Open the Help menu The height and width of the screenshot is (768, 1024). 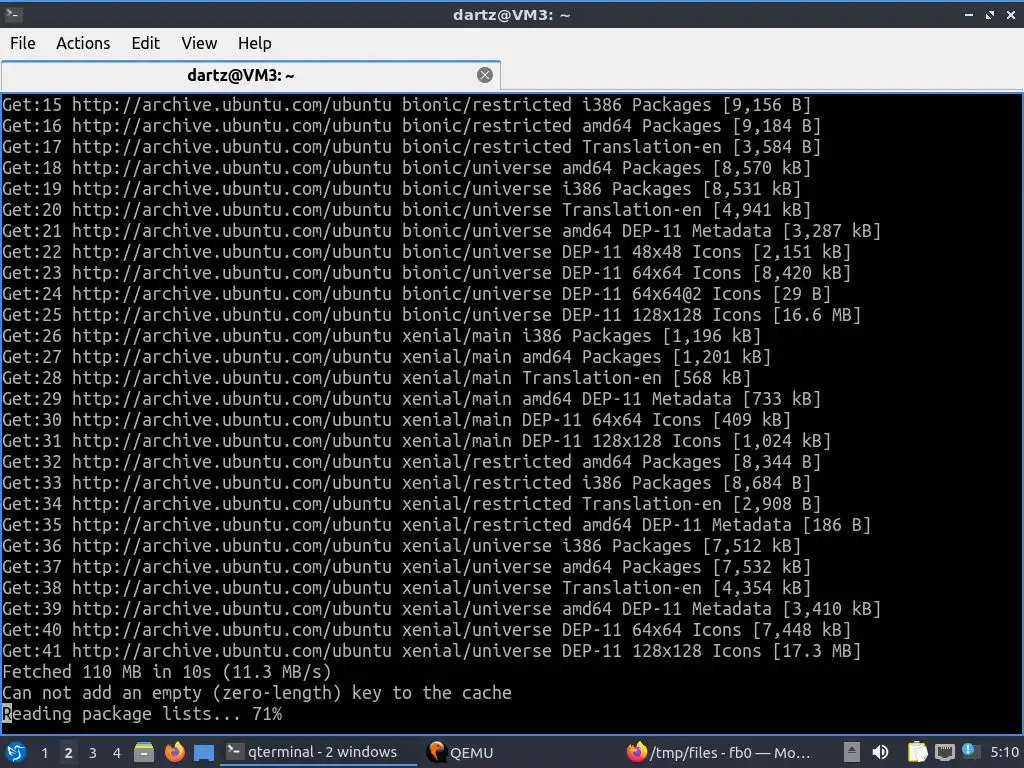click(x=254, y=43)
